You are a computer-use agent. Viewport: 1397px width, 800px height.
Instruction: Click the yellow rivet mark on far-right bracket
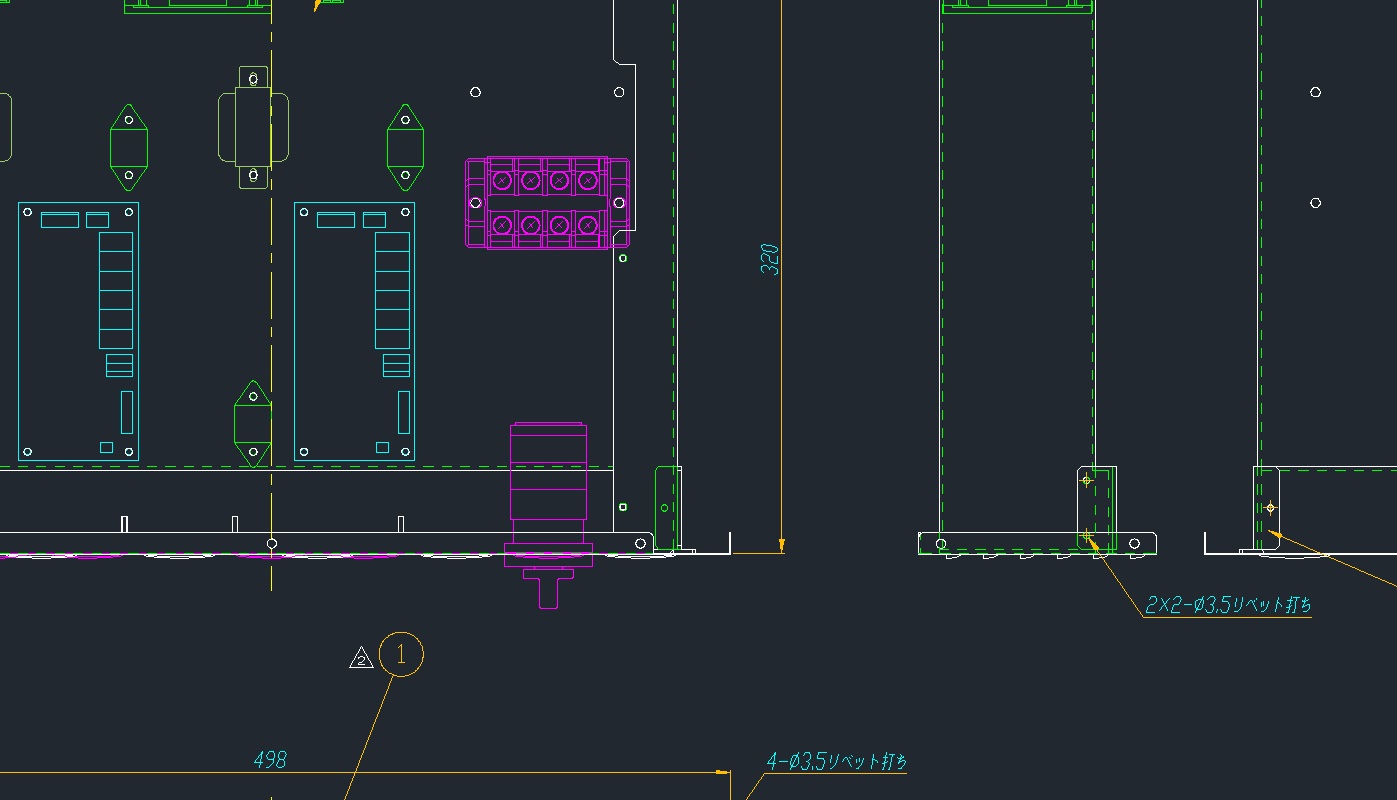(x=1270, y=508)
